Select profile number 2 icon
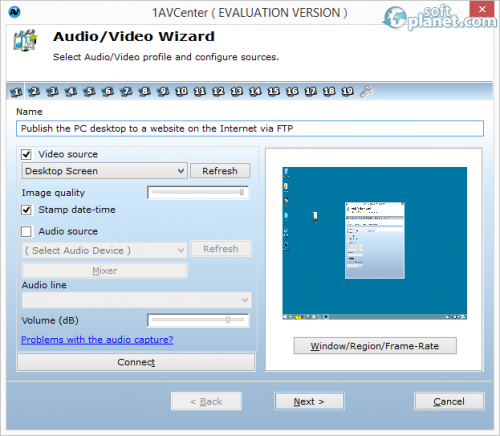The image size is (500, 436). [x=34, y=91]
